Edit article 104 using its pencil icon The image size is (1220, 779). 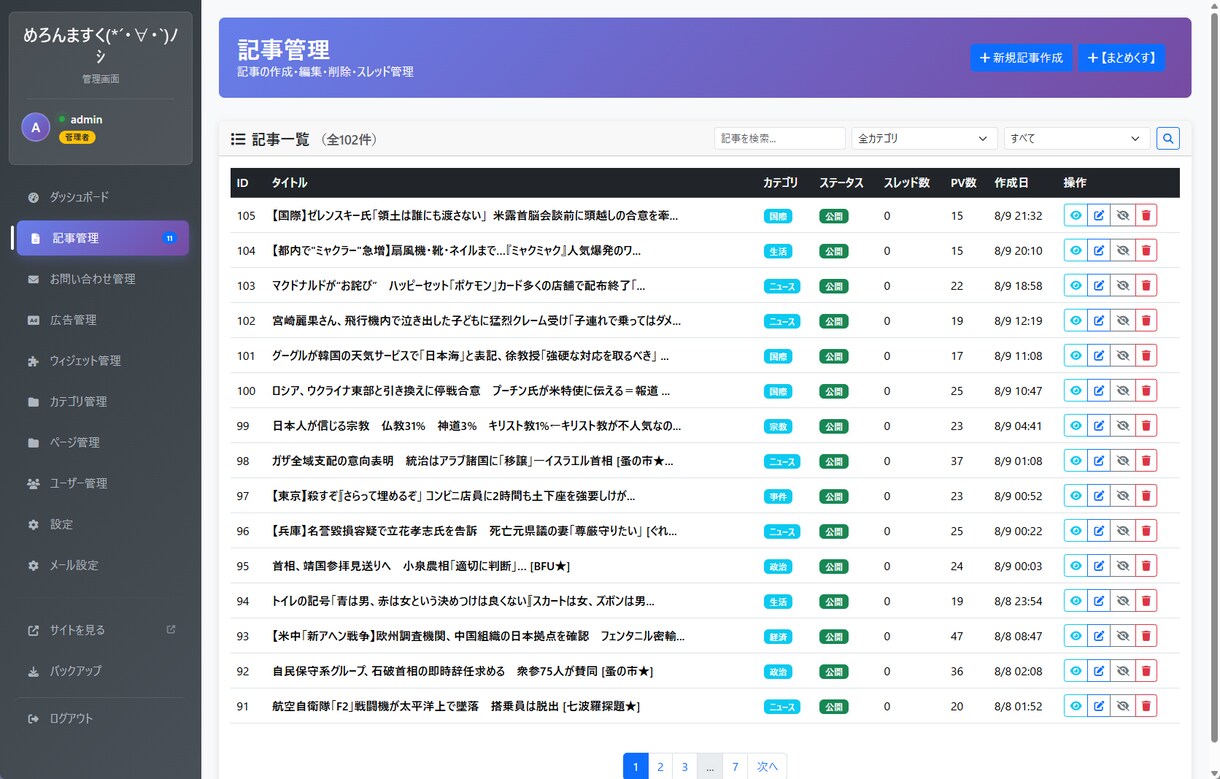tap(1099, 250)
